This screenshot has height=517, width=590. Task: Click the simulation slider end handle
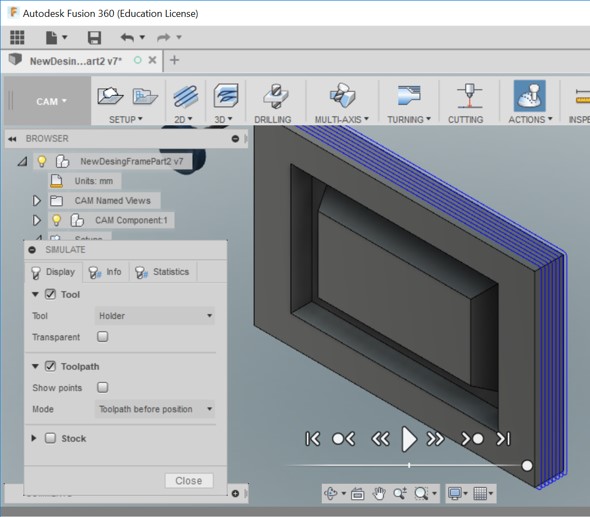[527, 466]
